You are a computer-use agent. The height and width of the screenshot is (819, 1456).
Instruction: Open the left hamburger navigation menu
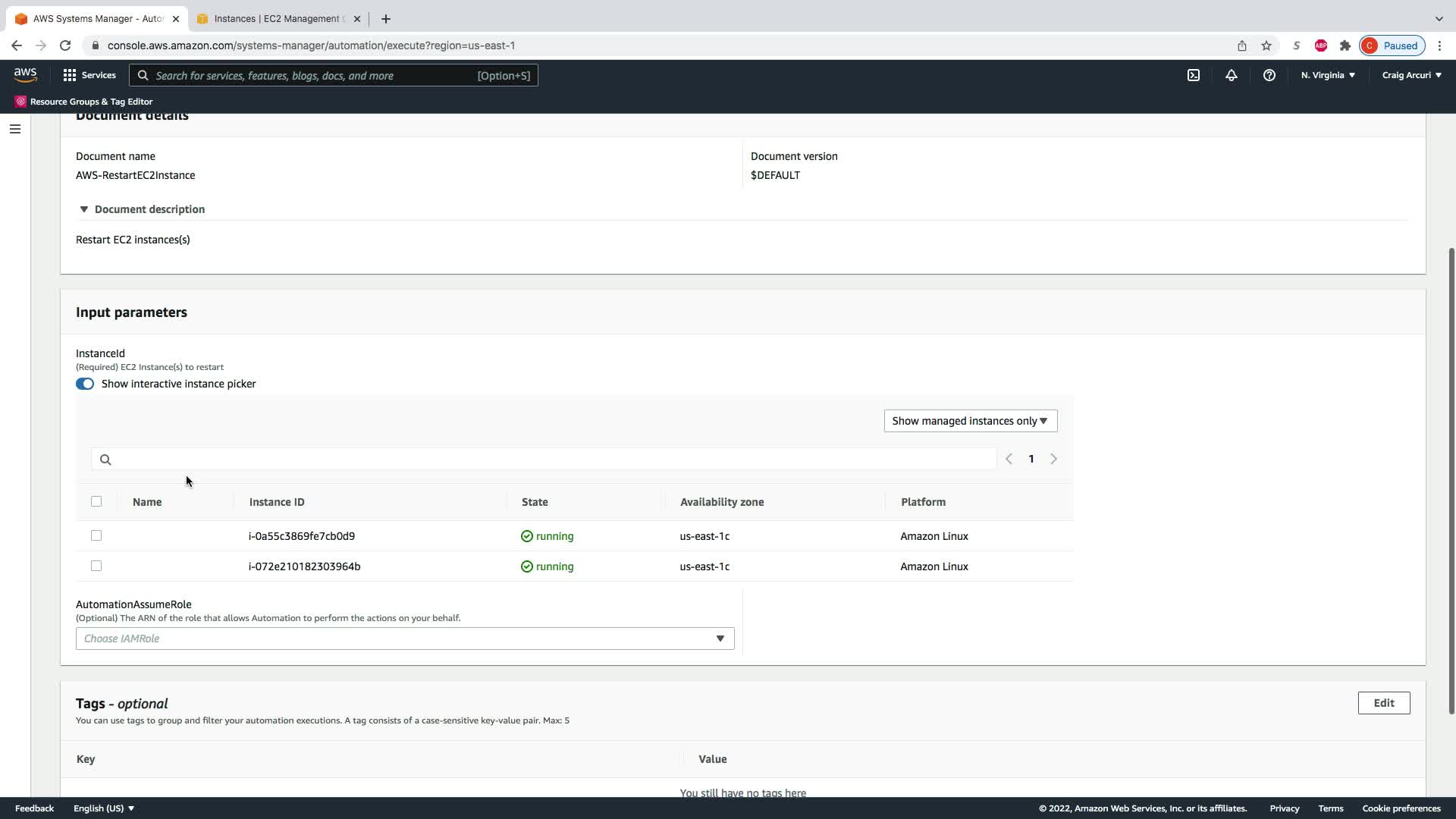(15, 129)
